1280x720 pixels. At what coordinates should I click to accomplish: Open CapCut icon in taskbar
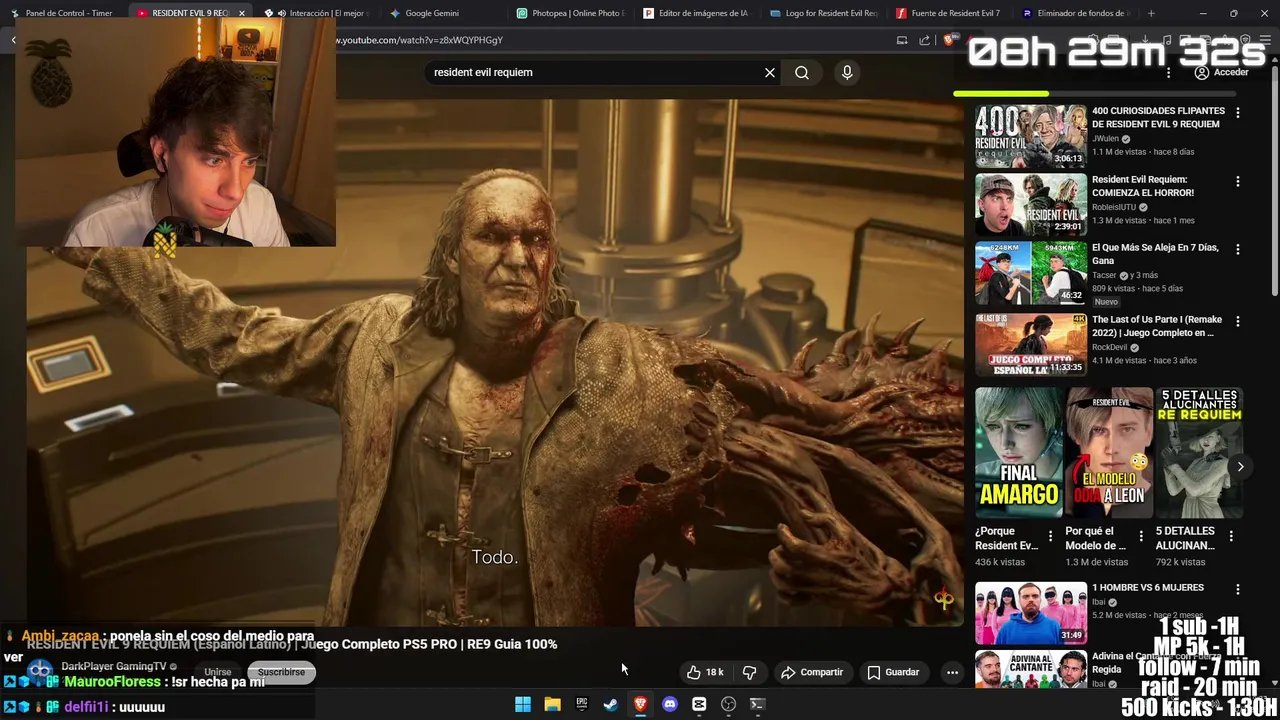(699, 704)
